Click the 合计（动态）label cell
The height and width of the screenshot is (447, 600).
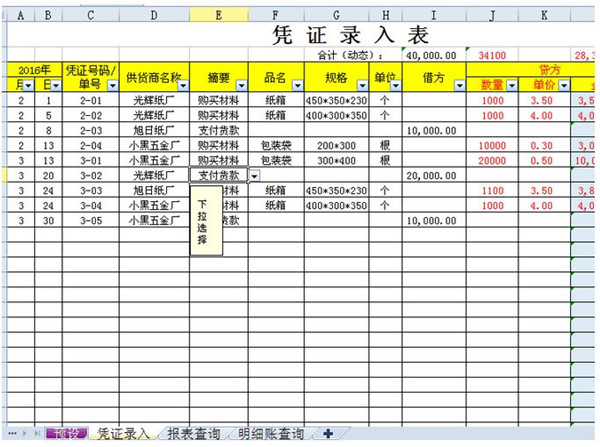(x=350, y=55)
